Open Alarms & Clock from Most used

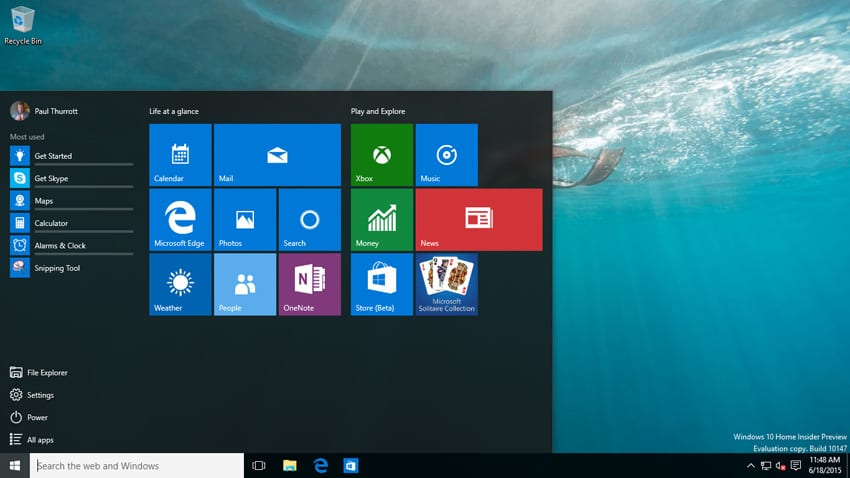tap(72, 246)
